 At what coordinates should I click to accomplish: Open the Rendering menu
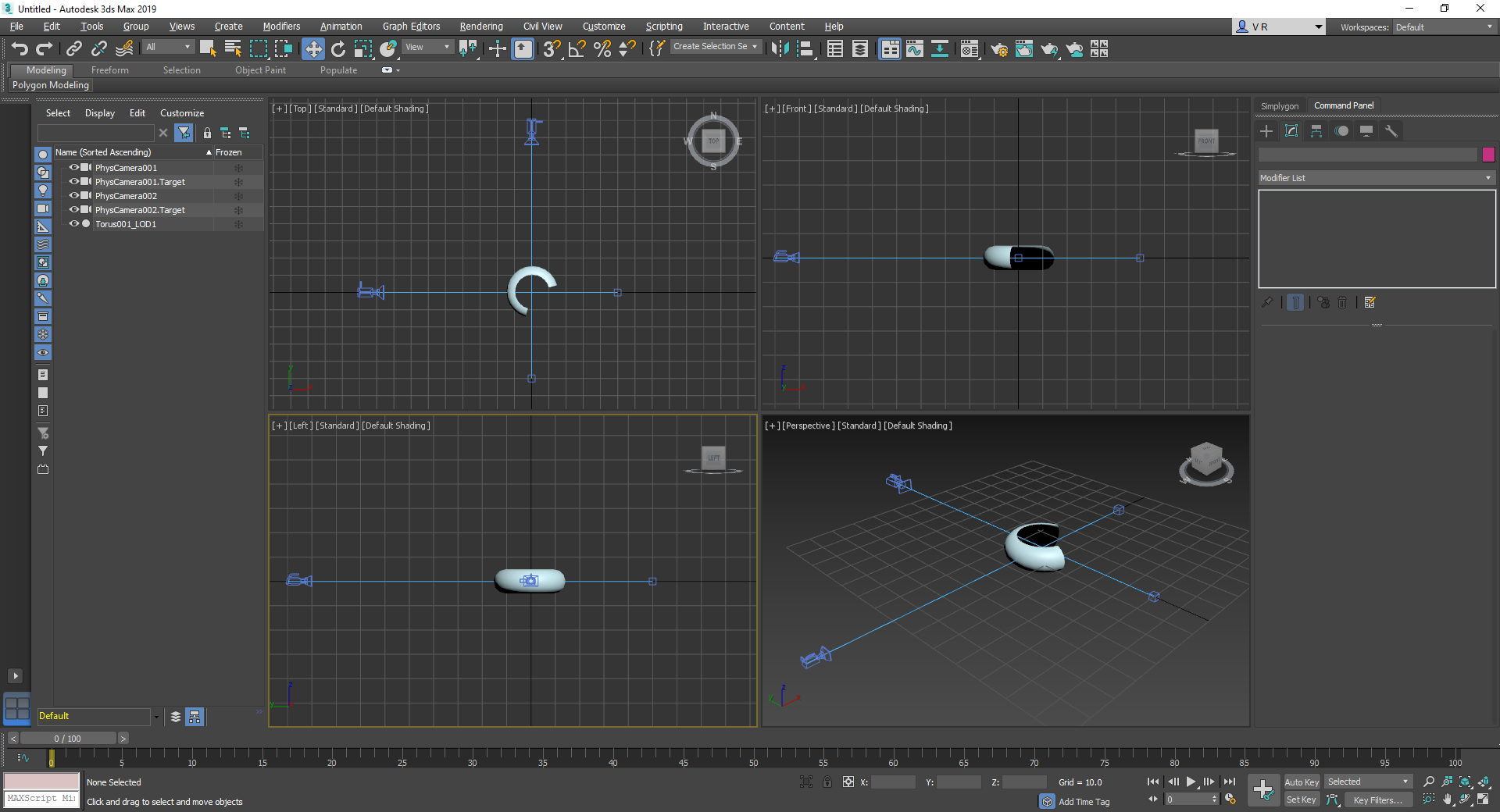click(x=480, y=27)
